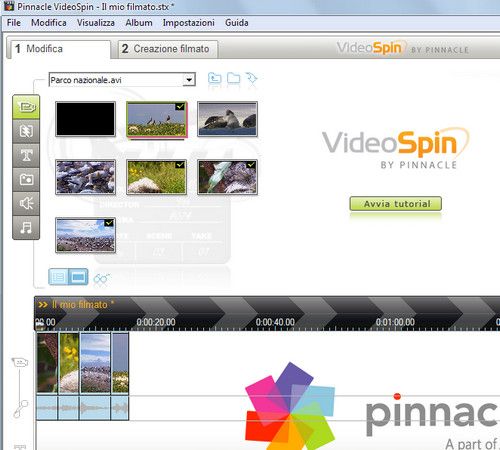
Task: Switch album to thumbnail icon view
Action: pos(78,277)
